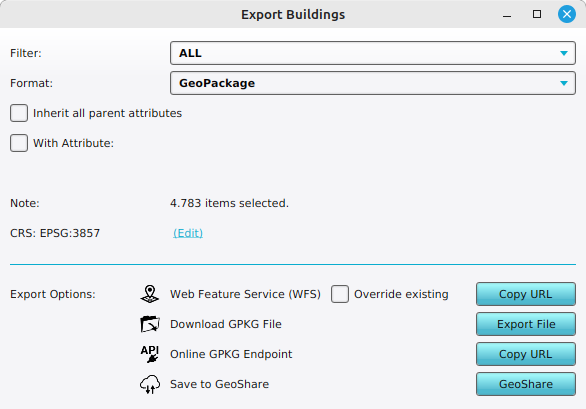This screenshot has width=586, height=409.
Task: Click the Edit link next to CRS
Action: pos(188,233)
